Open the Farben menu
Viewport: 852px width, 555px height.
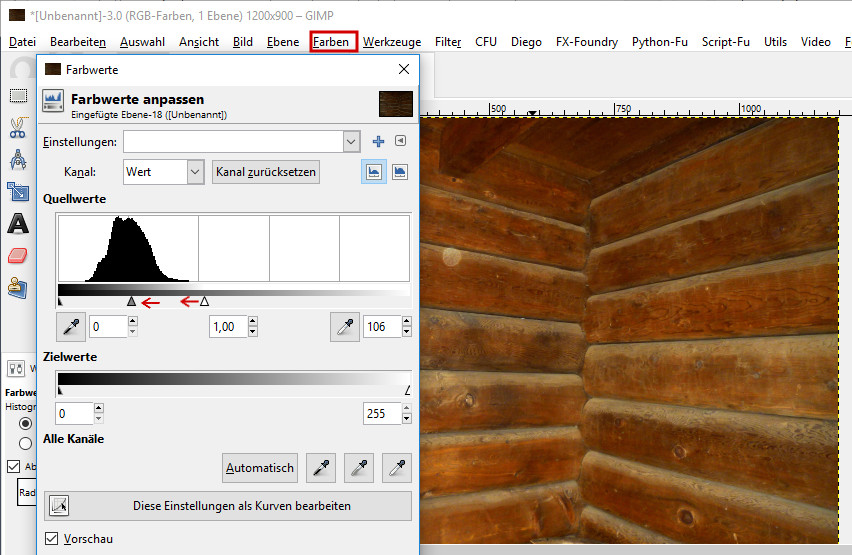click(x=331, y=42)
